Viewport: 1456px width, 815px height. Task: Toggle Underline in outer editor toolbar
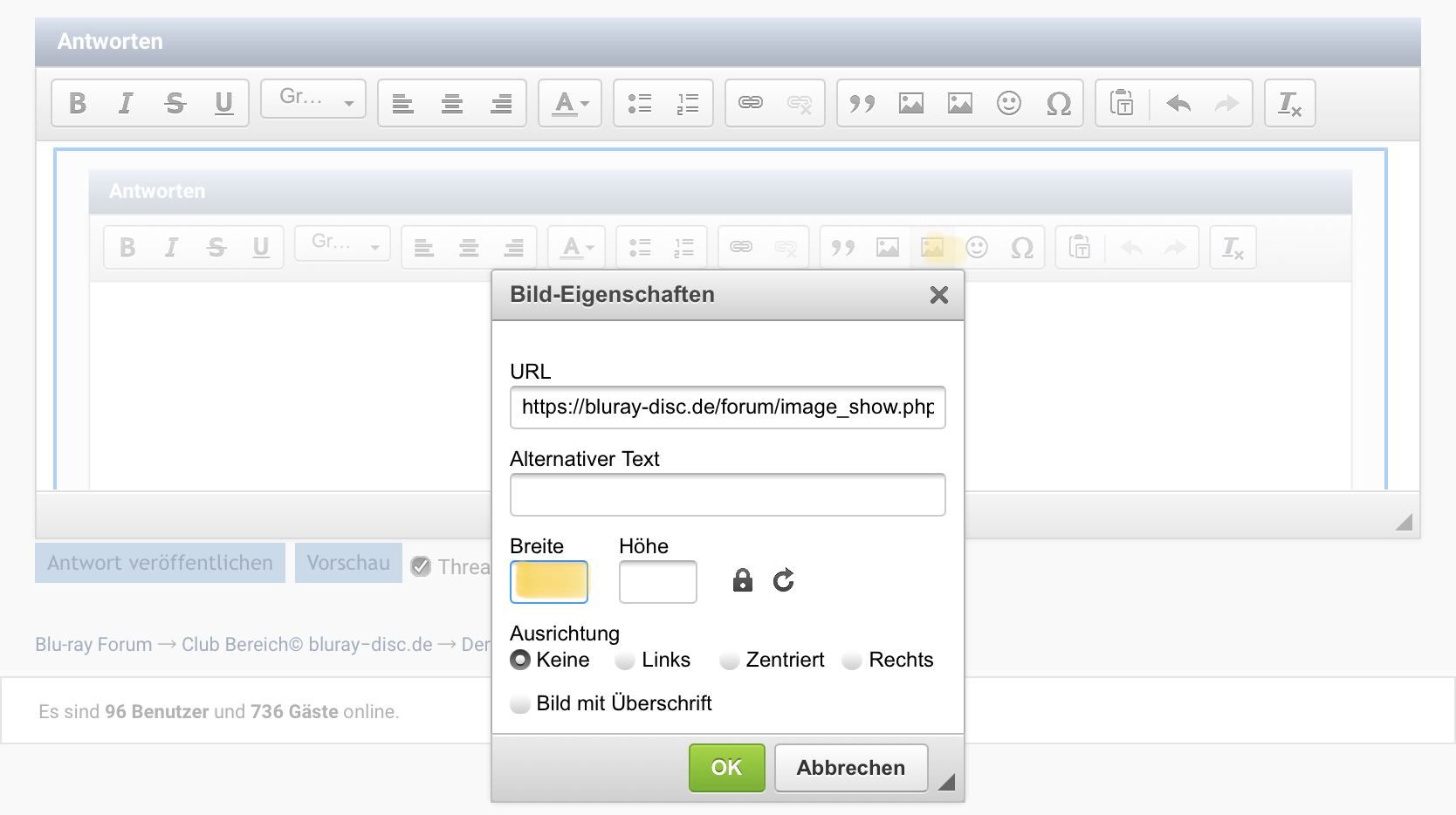click(x=223, y=104)
